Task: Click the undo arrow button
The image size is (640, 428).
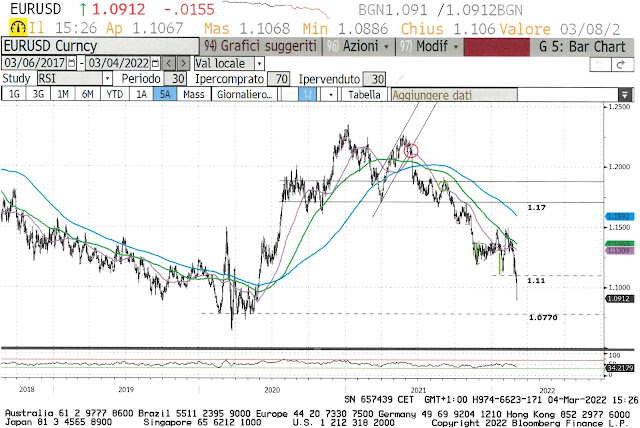Action: pyautogui.click(x=600, y=64)
